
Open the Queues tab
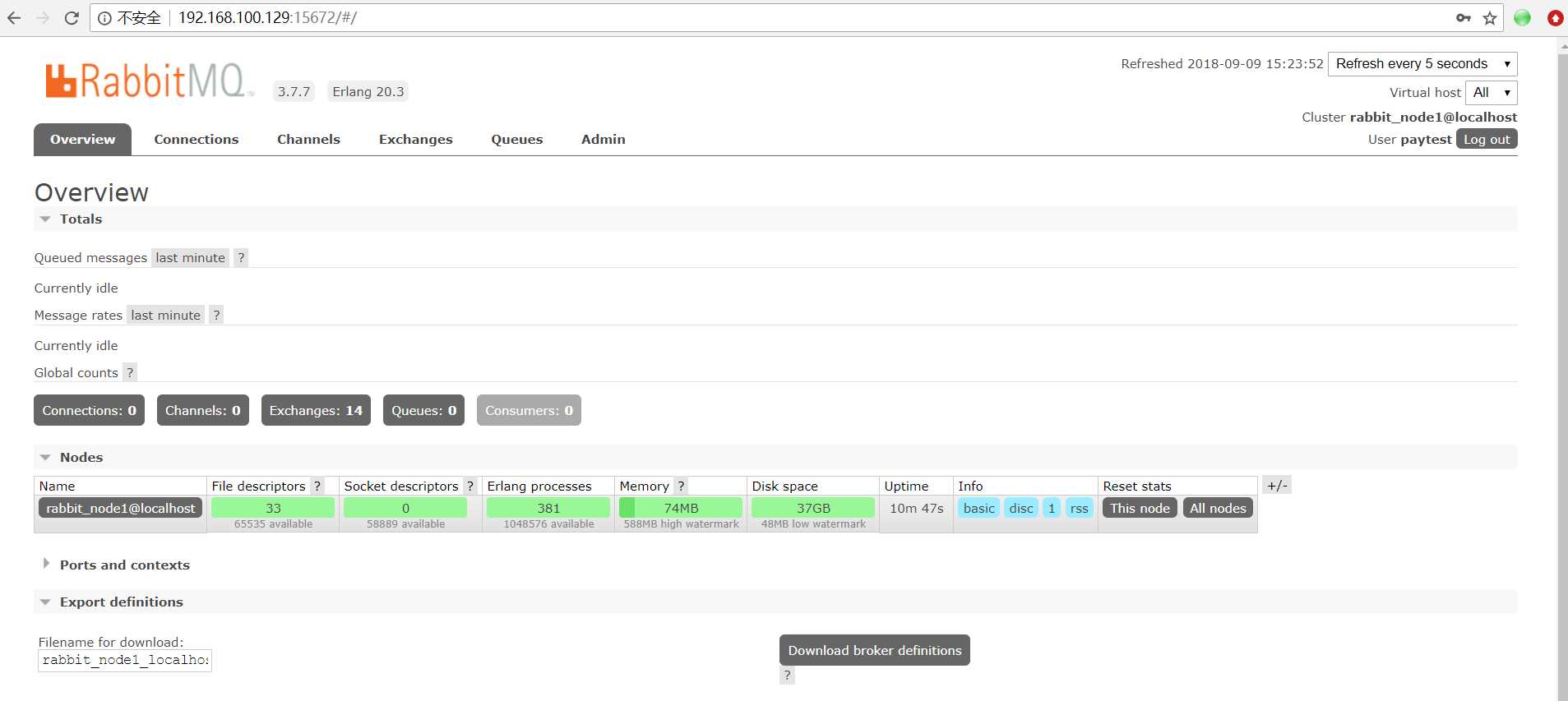[x=517, y=140]
